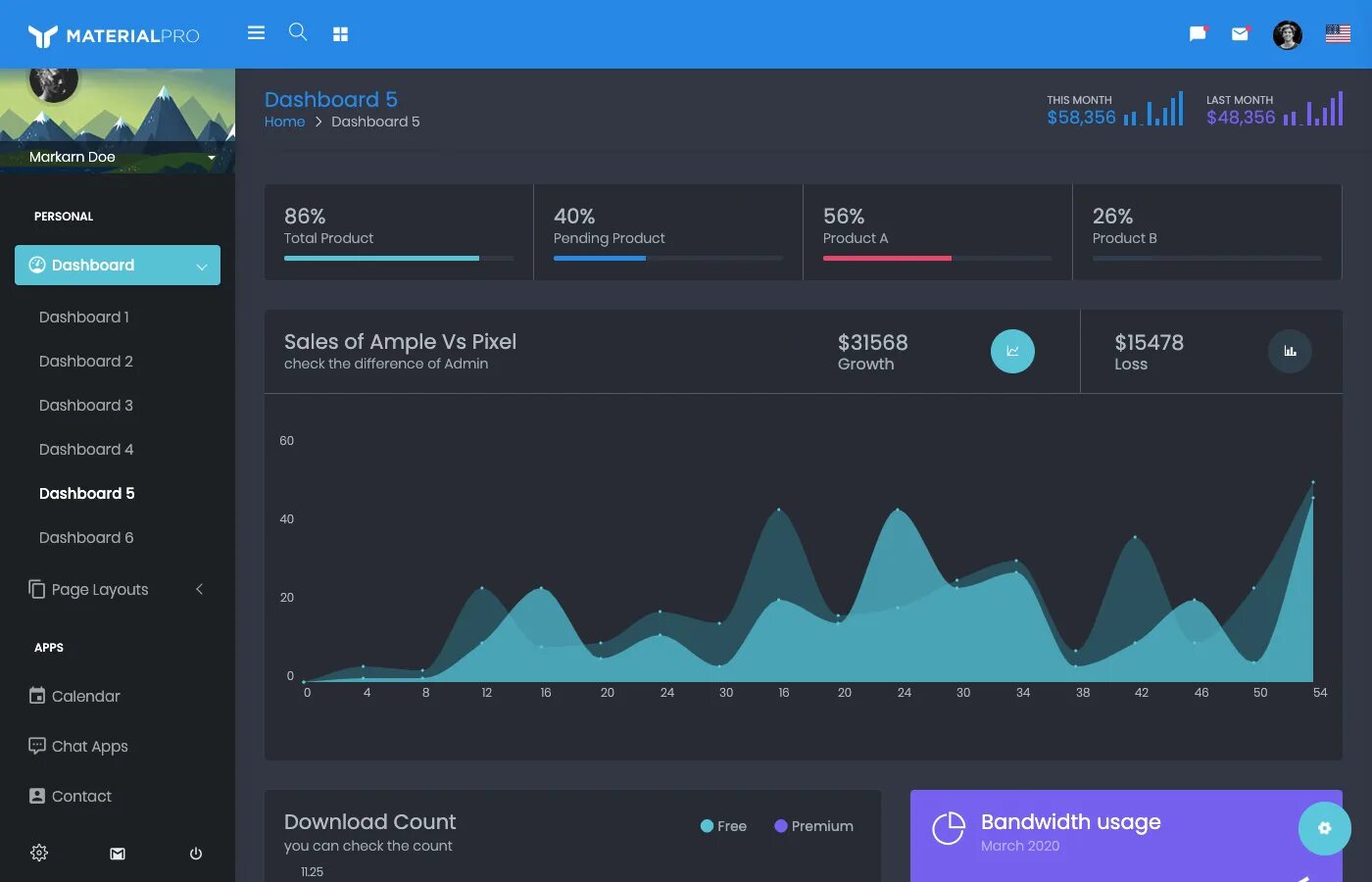Click the Bandwidth usage card title
Viewport: 1372px width, 882px height.
(x=1071, y=822)
